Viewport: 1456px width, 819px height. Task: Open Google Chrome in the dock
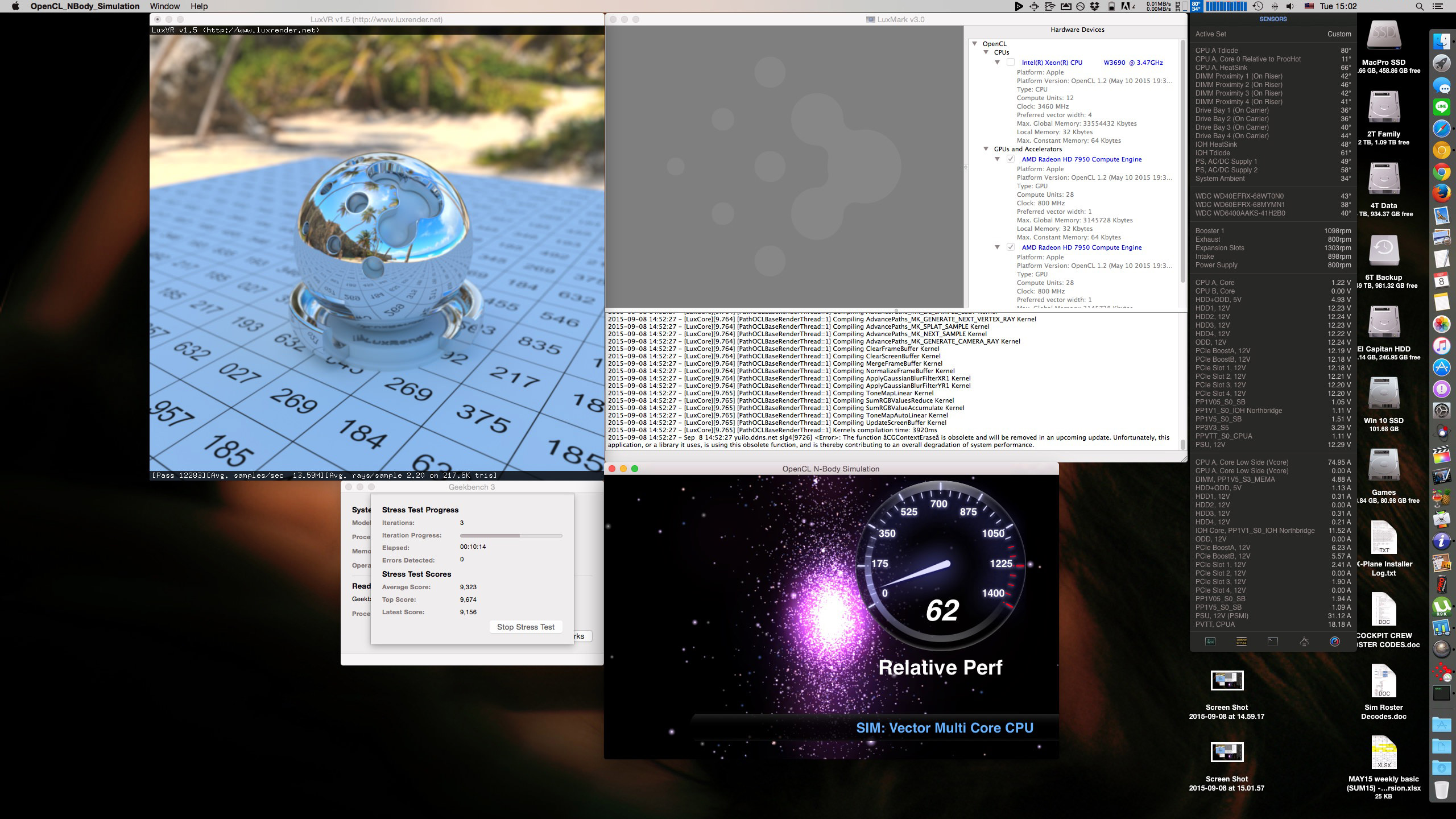(1442, 172)
